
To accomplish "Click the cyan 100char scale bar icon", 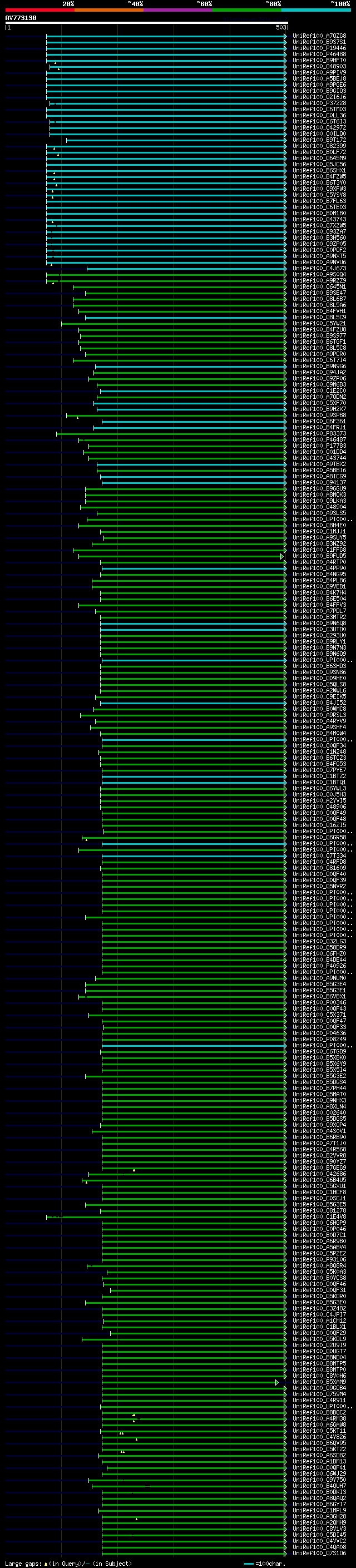I will (x=248, y=1564).
